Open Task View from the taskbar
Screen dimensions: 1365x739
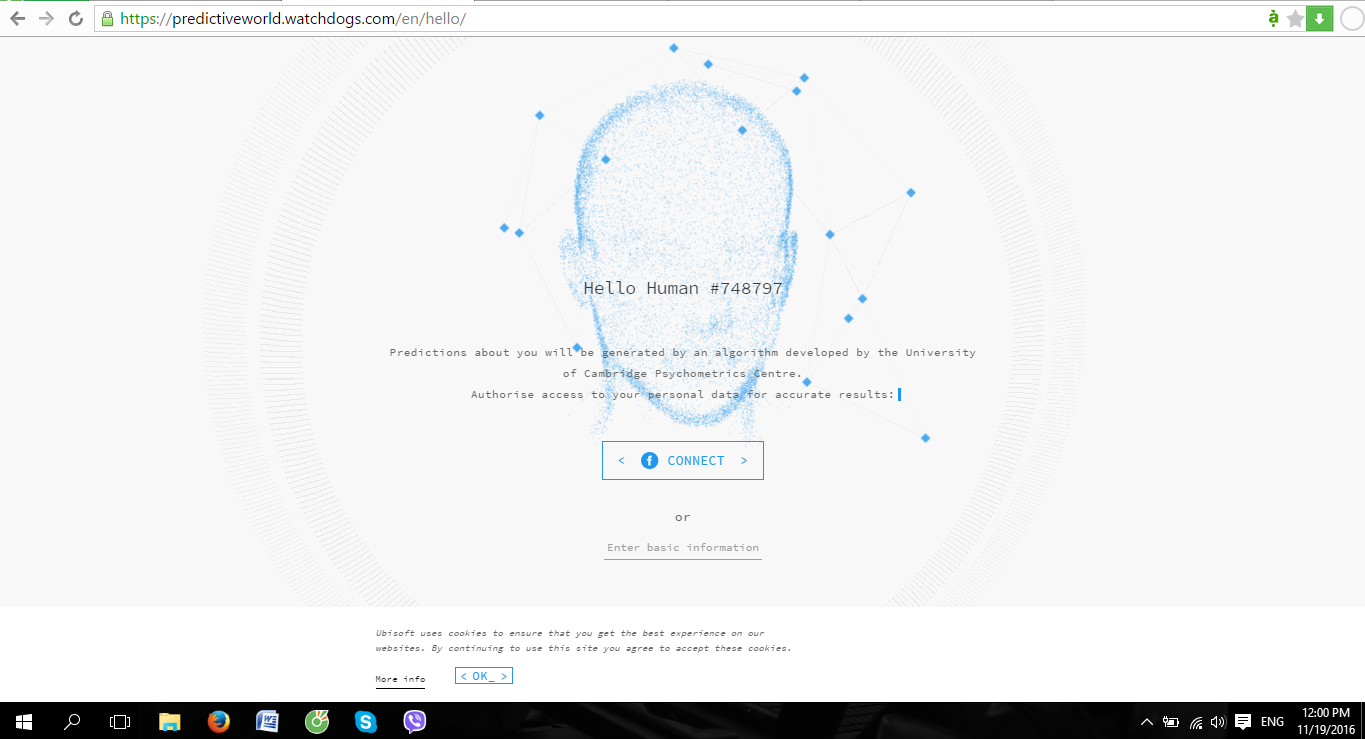[120, 721]
